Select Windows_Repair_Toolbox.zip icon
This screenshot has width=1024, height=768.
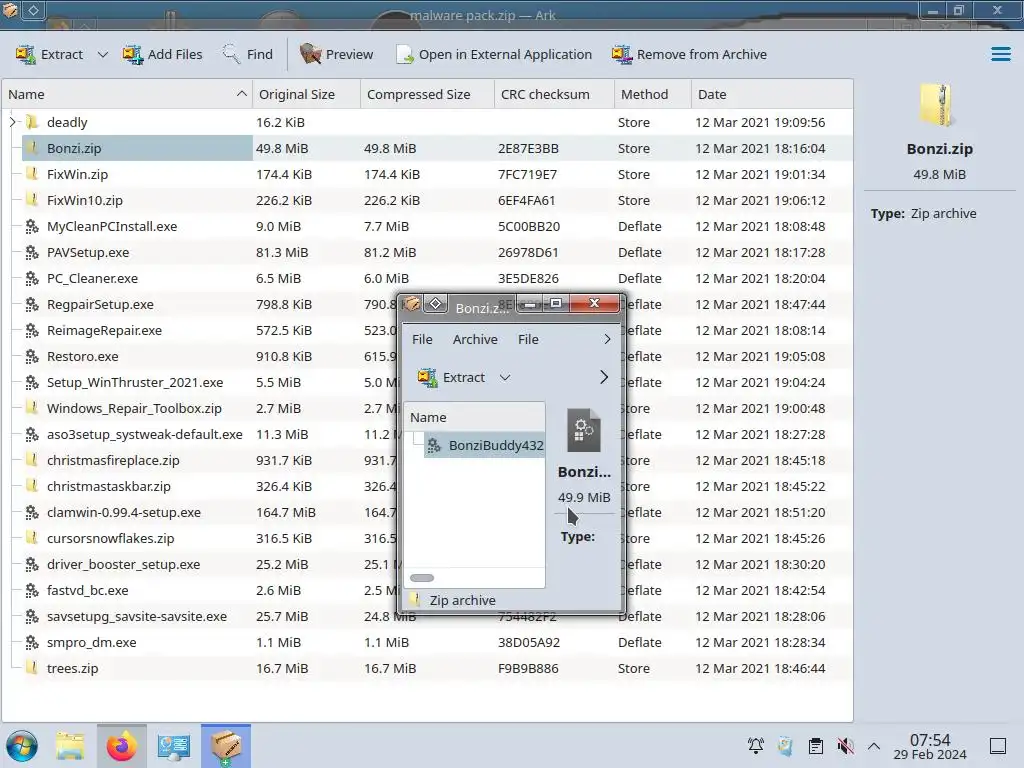[x=32, y=409]
